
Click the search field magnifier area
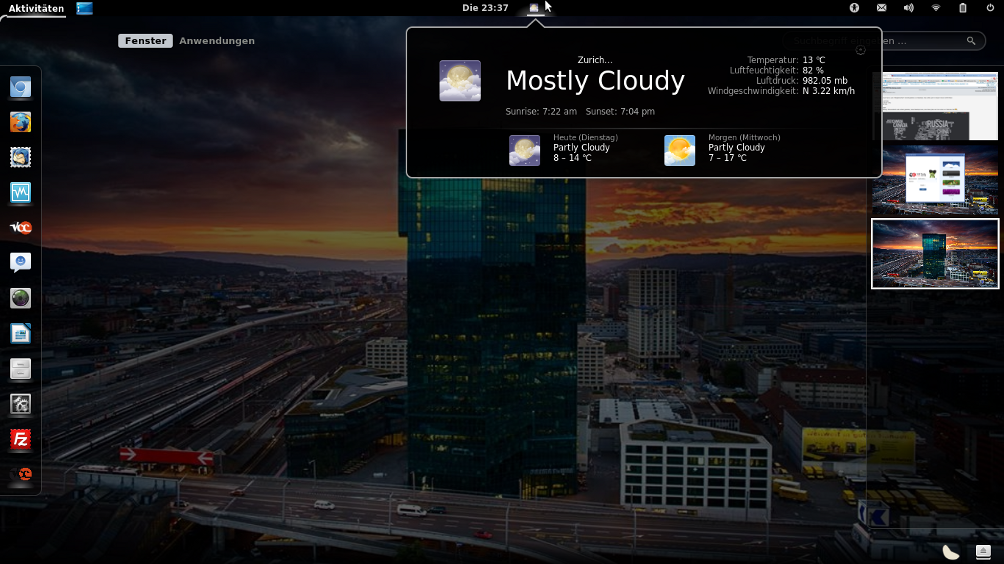pos(970,41)
